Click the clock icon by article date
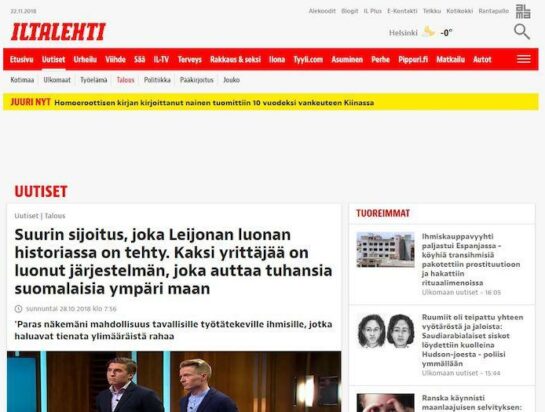The width and height of the screenshot is (545, 412). (x=18, y=309)
